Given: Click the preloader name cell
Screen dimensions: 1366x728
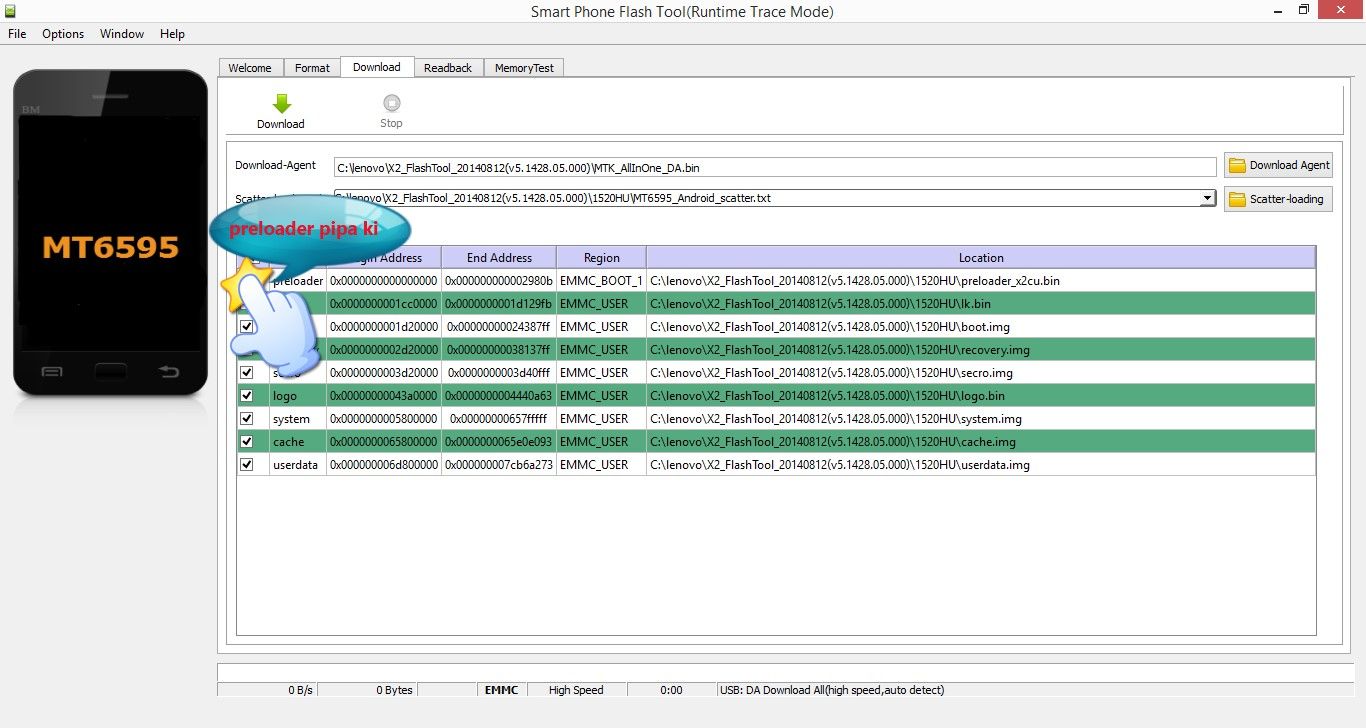Looking at the screenshot, I should 298,280.
